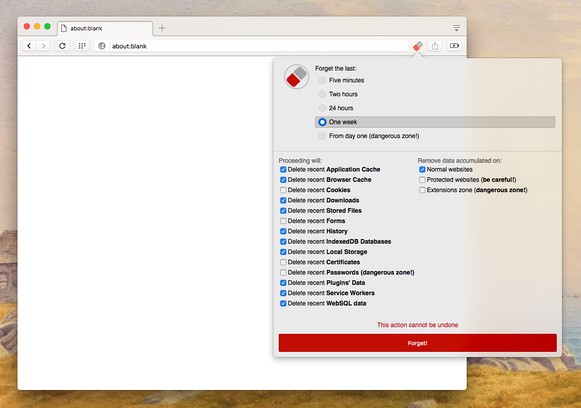
Task: Click the globe site info icon
Action: coord(102,46)
